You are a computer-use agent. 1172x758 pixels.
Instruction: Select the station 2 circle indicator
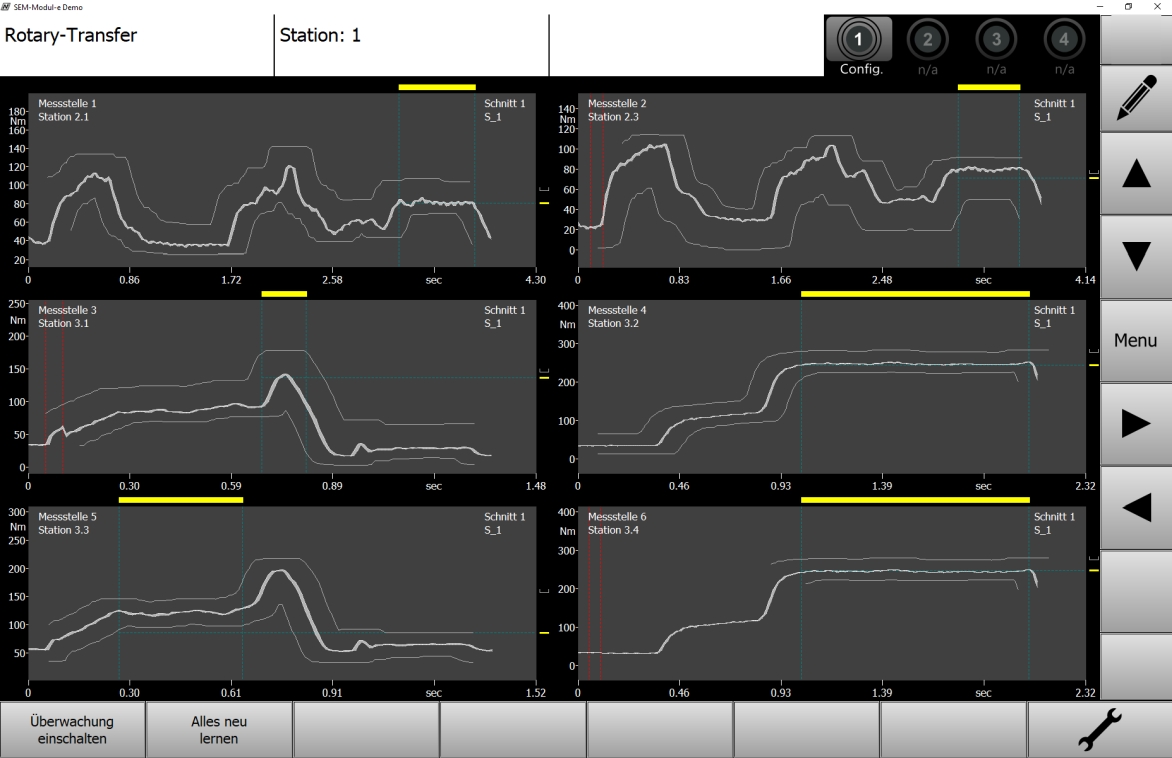pos(927,40)
